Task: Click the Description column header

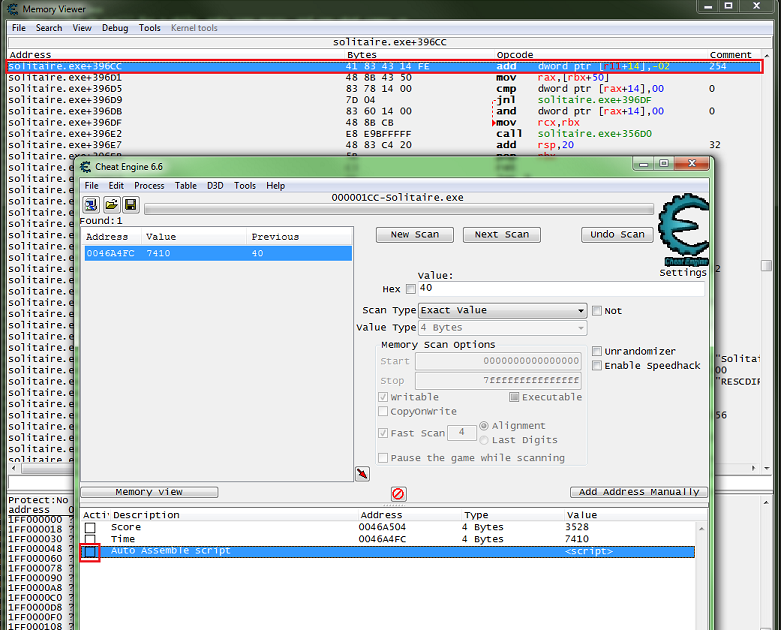Action: 234,515
